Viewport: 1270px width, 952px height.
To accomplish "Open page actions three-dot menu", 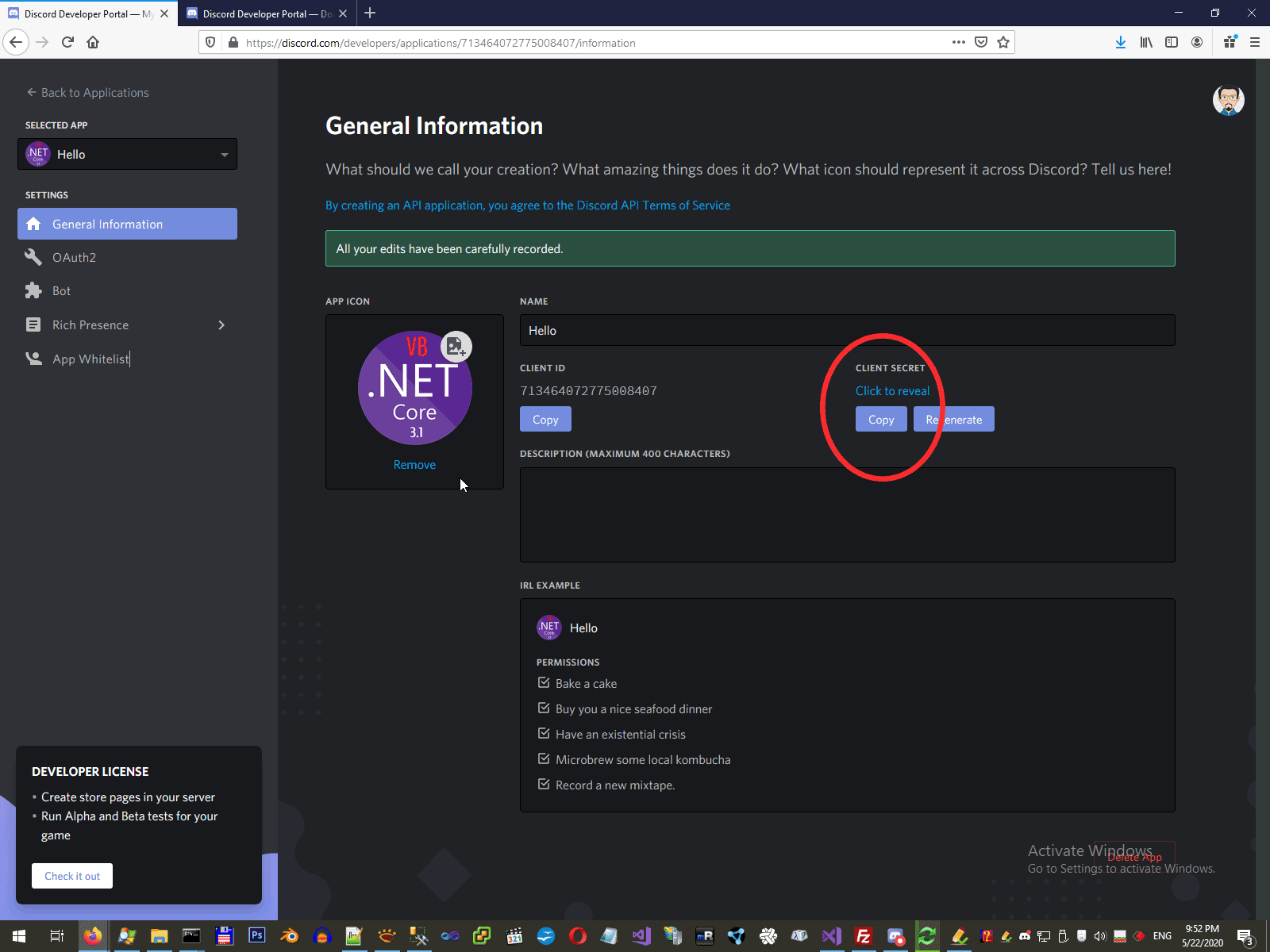I will (x=959, y=42).
